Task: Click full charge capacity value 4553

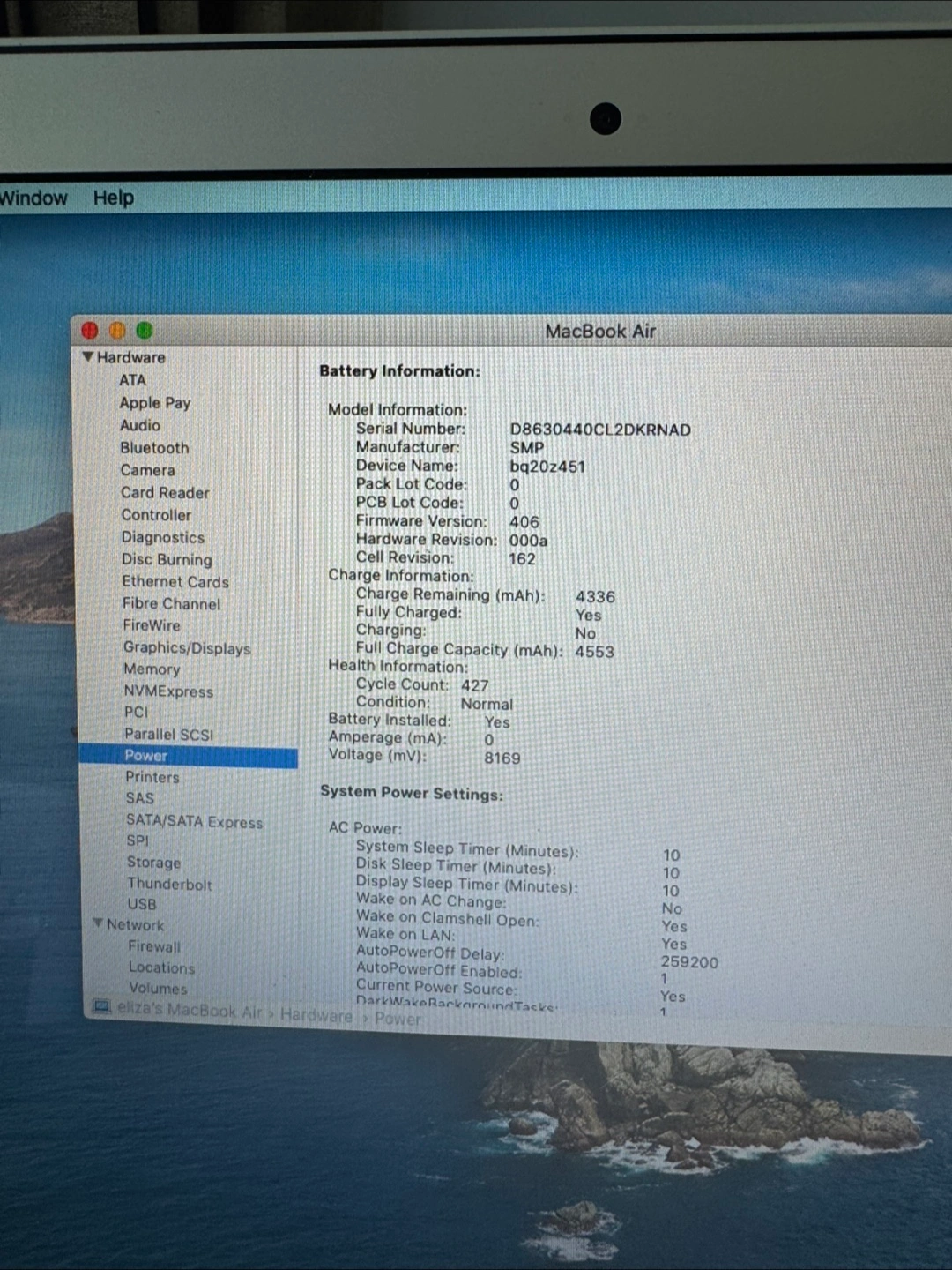Action: (594, 652)
